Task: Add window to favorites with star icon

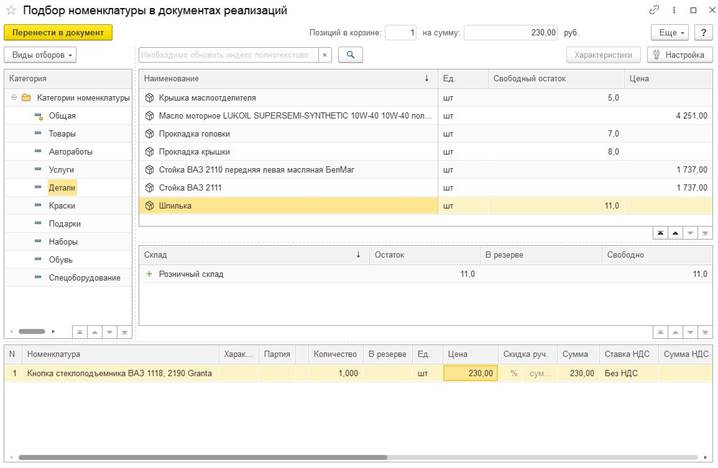Action: pos(11,10)
